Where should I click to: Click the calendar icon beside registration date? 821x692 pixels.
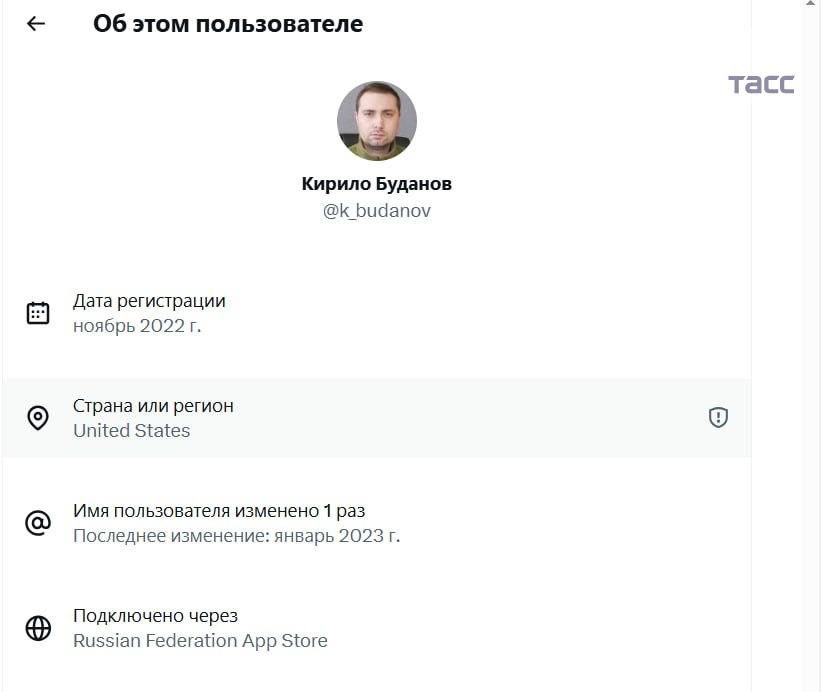click(x=38, y=313)
